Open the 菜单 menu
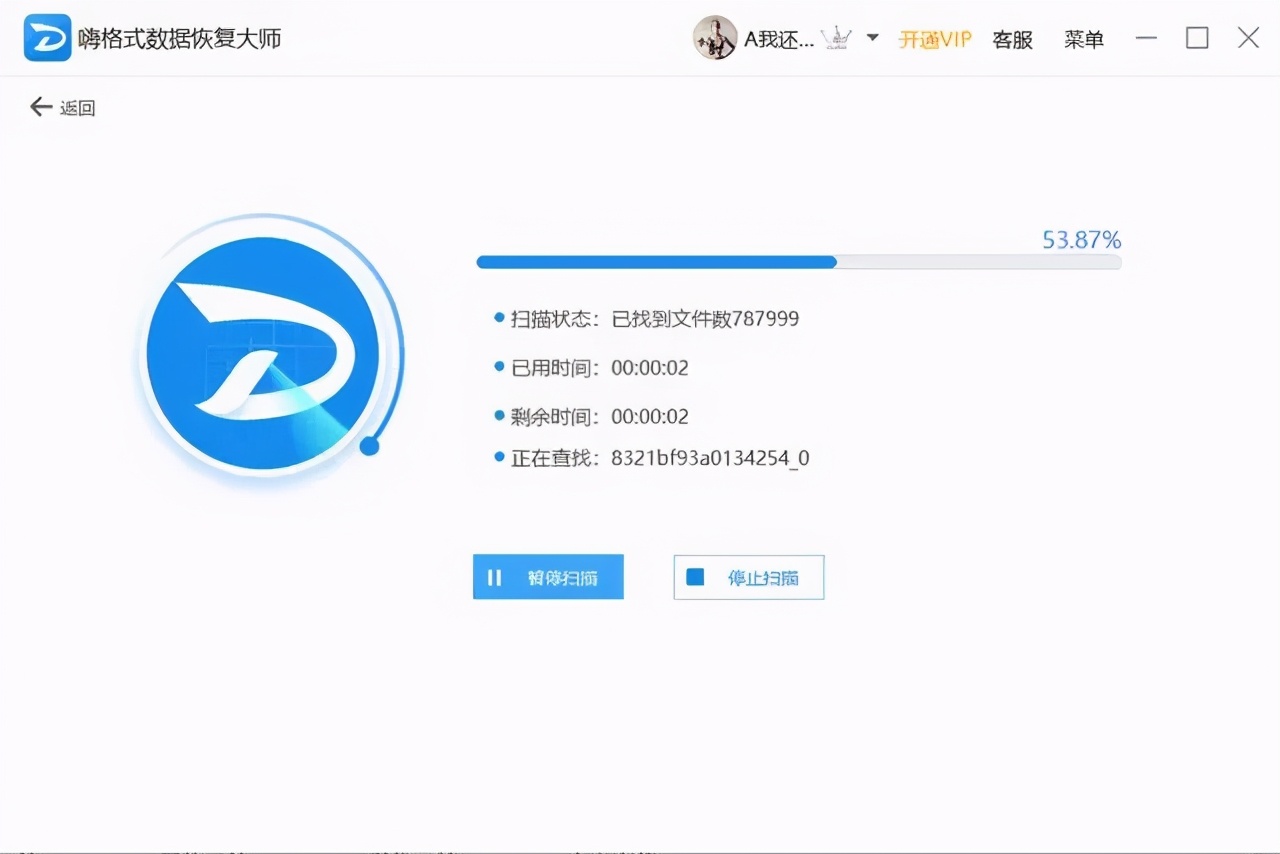The width and height of the screenshot is (1280, 854). pyautogui.click(x=1084, y=39)
